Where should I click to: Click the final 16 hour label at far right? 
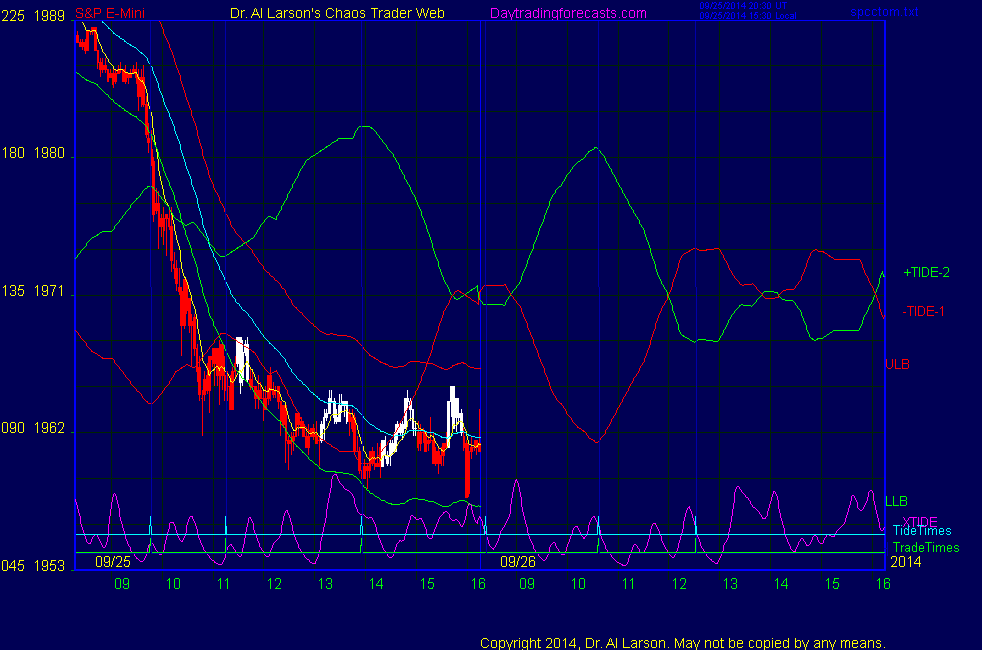(x=883, y=584)
